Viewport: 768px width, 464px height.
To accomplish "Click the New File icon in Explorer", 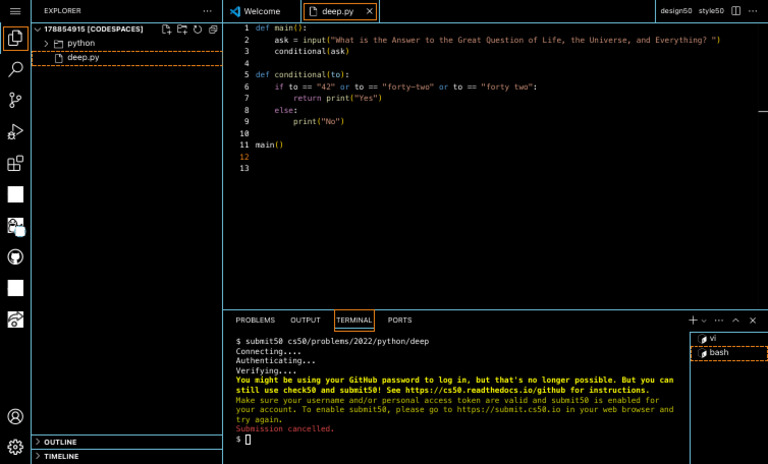I will tap(167, 30).
